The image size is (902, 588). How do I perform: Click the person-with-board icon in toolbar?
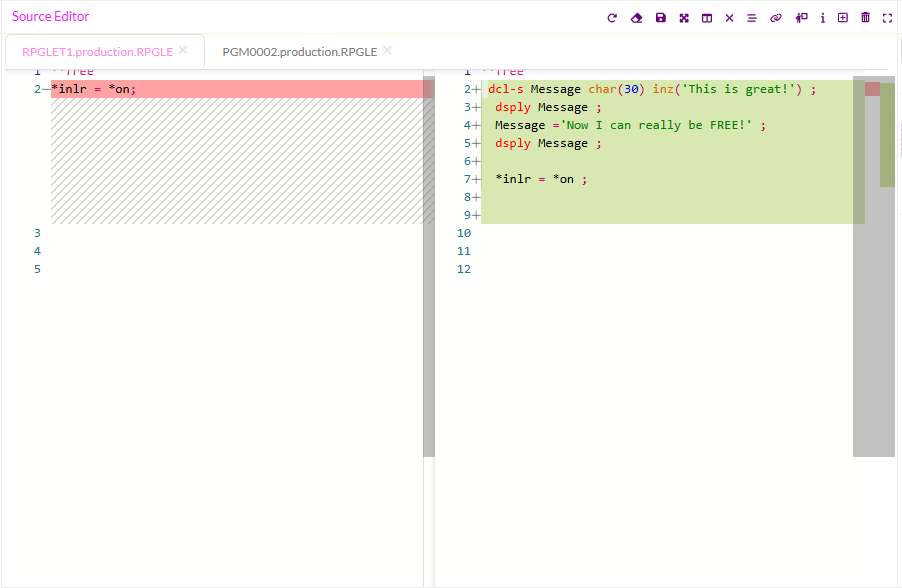[x=801, y=18]
